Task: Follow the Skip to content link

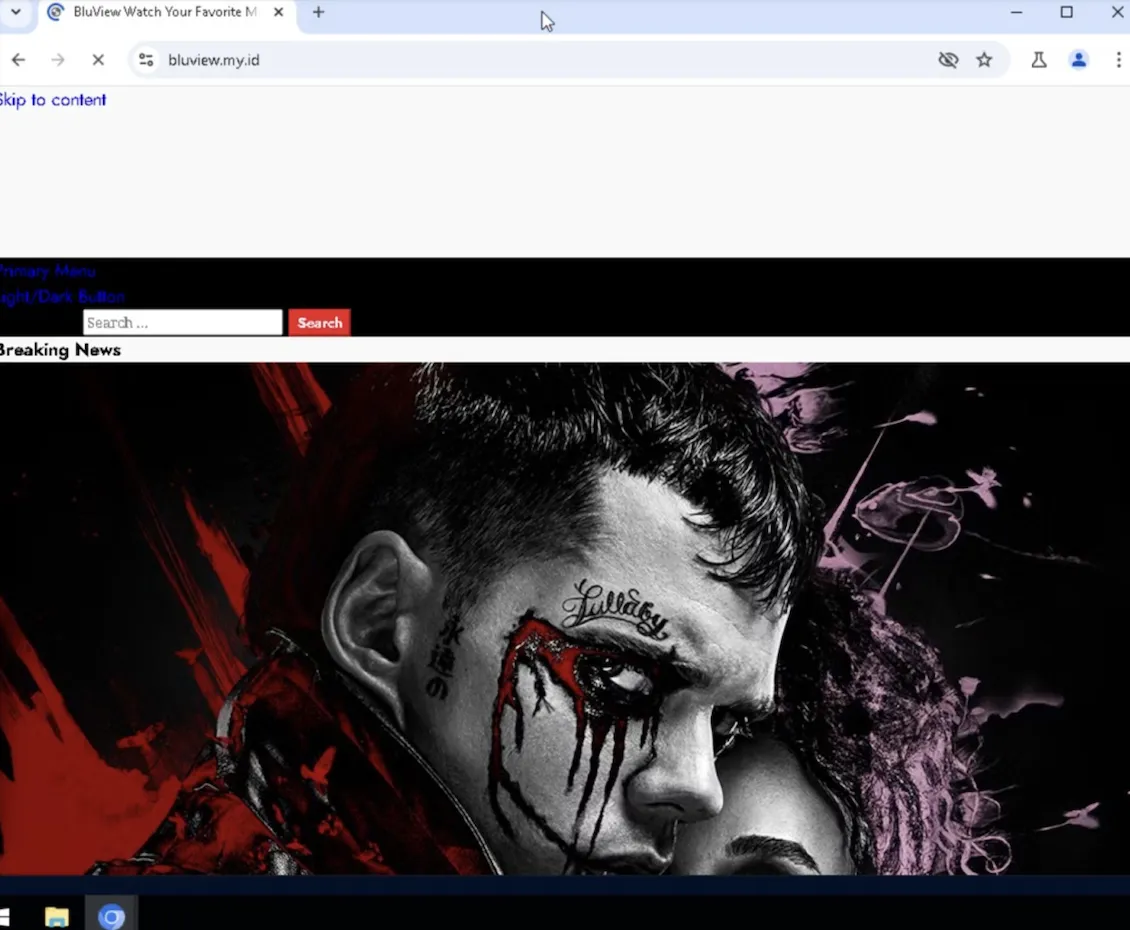Action: click(x=53, y=100)
